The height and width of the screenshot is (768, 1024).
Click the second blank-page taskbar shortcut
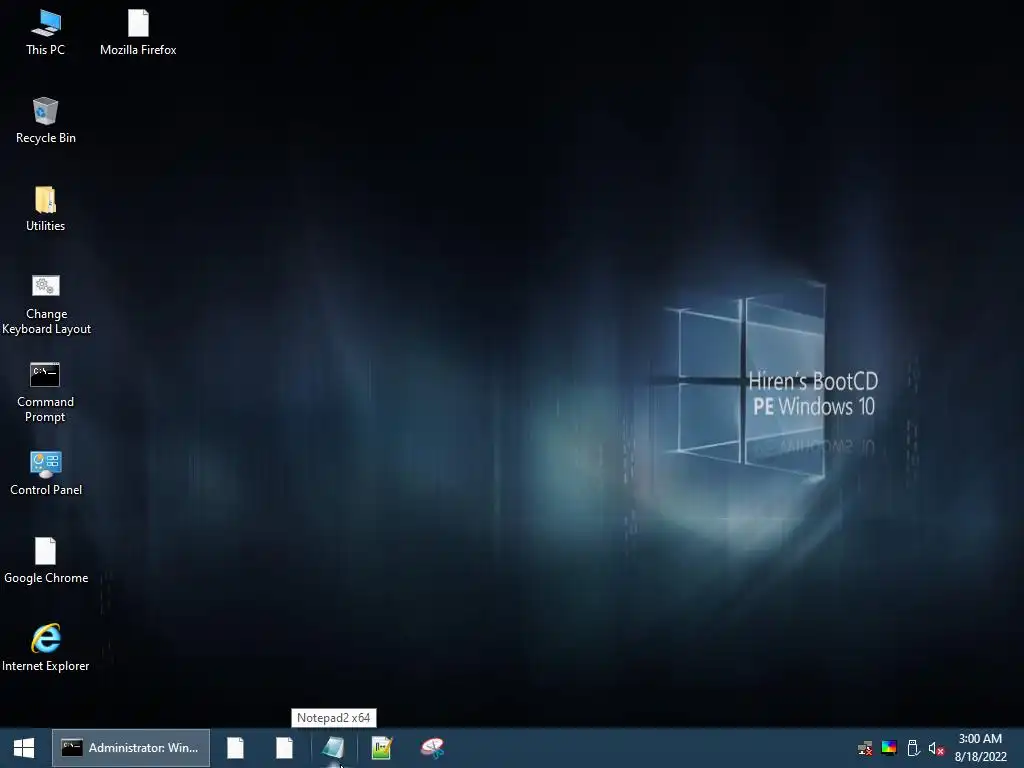[x=284, y=748]
